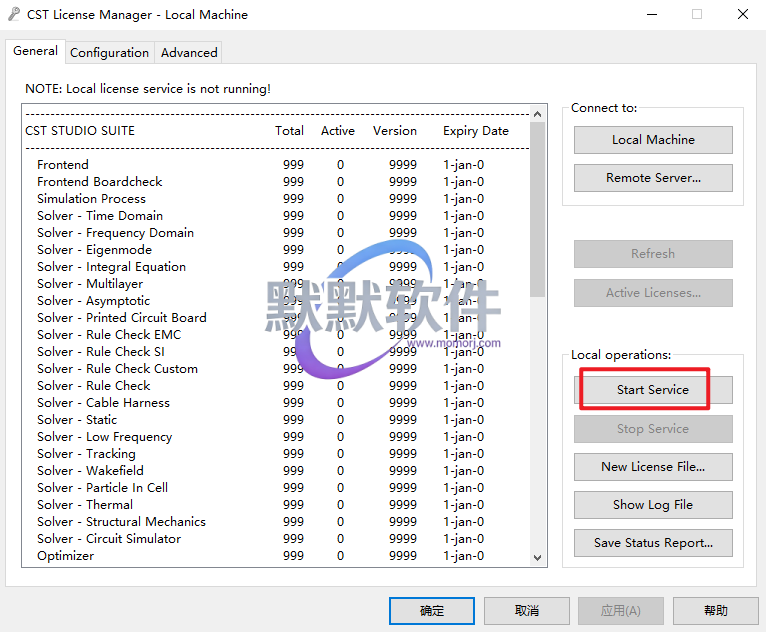Save the status report

(x=653, y=543)
